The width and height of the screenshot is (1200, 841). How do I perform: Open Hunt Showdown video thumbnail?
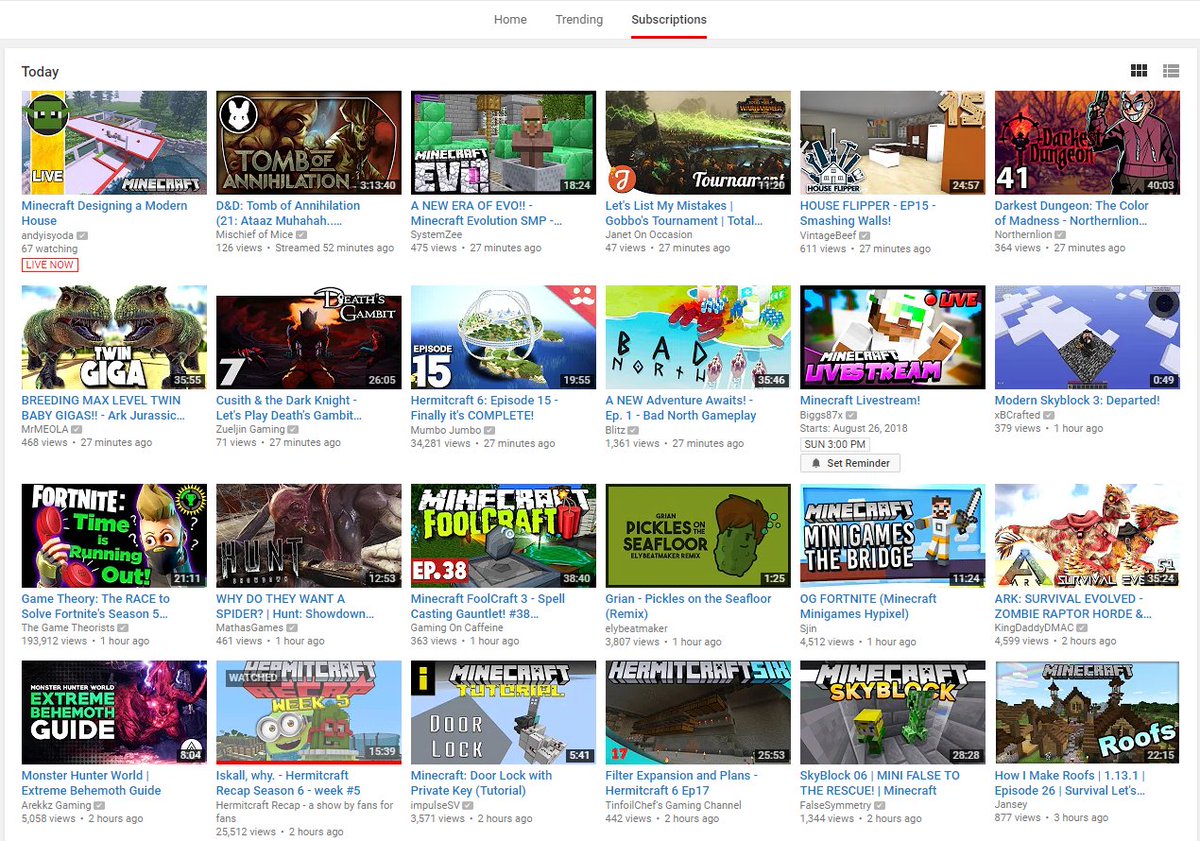pos(309,536)
